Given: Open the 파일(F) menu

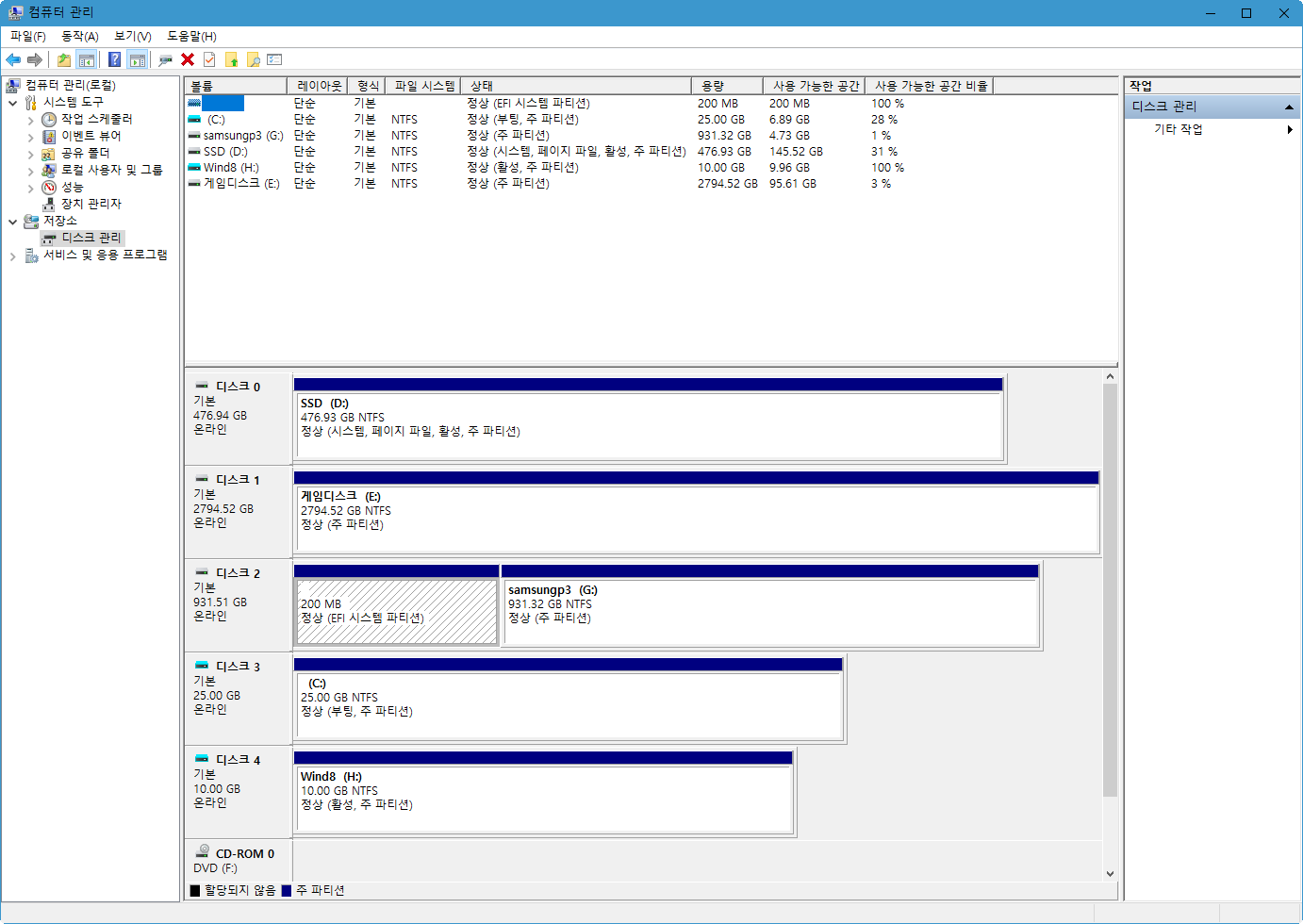Looking at the screenshot, I should [x=28, y=36].
